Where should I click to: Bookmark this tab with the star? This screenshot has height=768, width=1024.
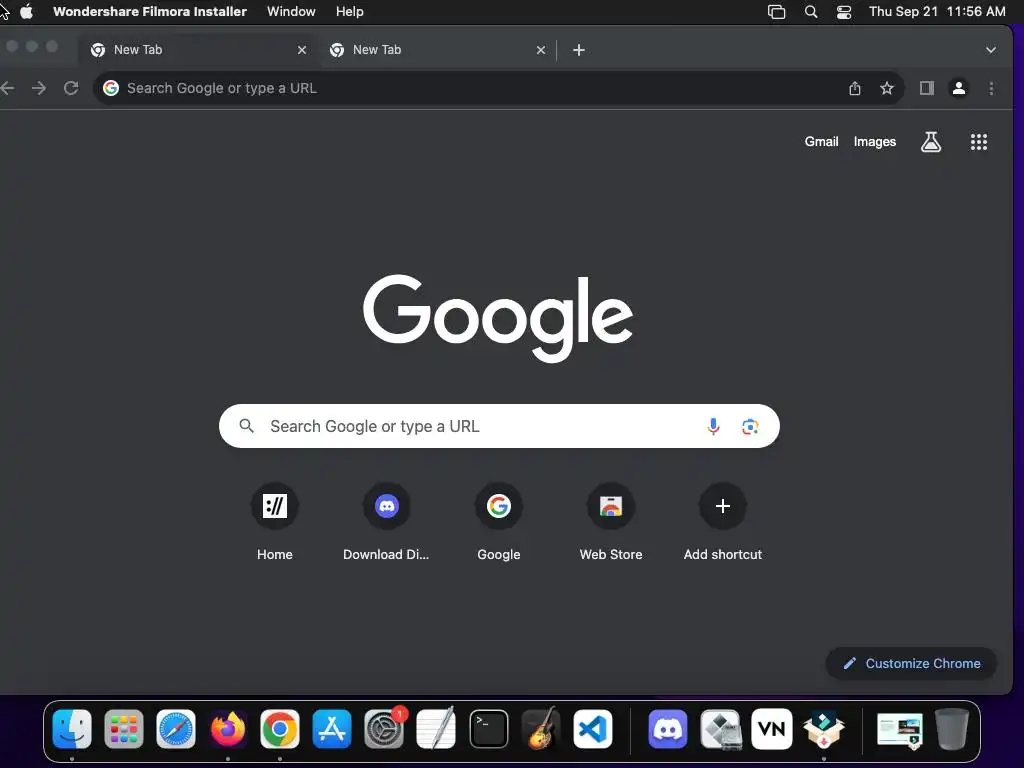tap(886, 88)
